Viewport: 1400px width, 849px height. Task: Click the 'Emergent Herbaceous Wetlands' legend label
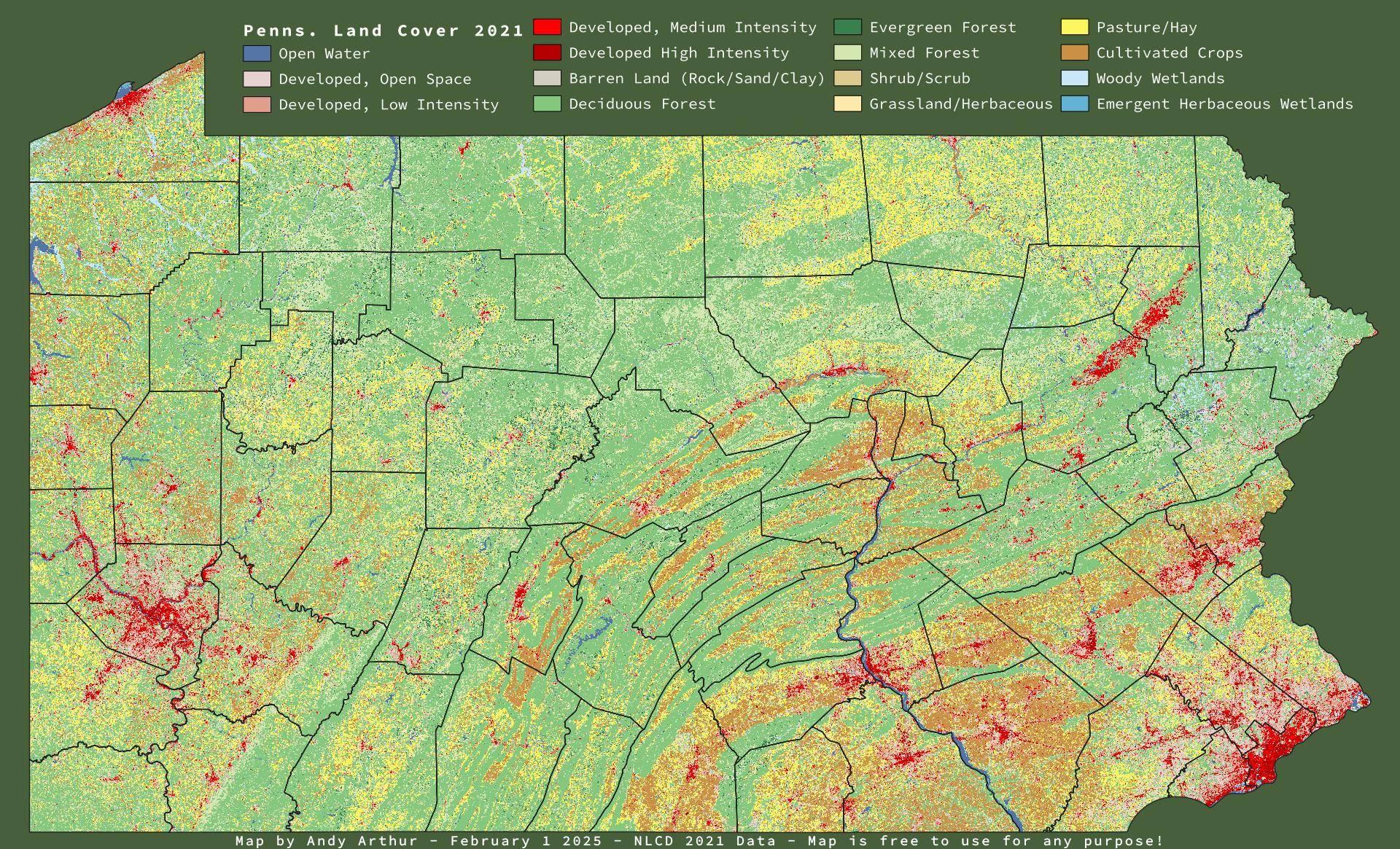(1224, 103)
